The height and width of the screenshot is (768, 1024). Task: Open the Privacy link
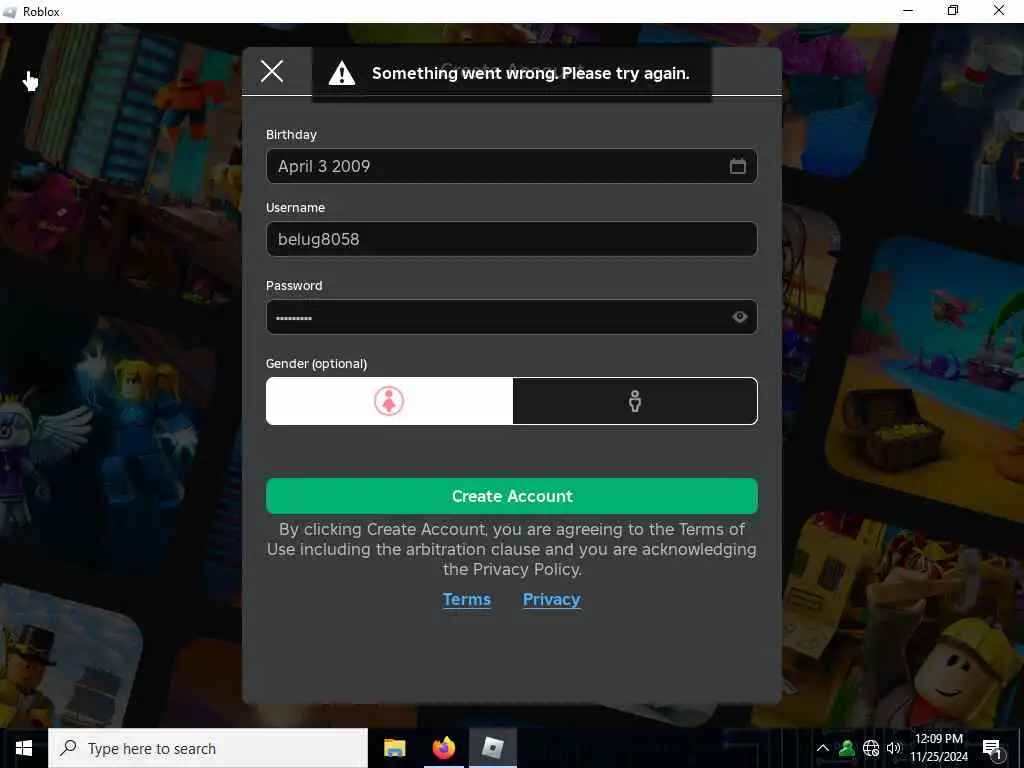551,600
